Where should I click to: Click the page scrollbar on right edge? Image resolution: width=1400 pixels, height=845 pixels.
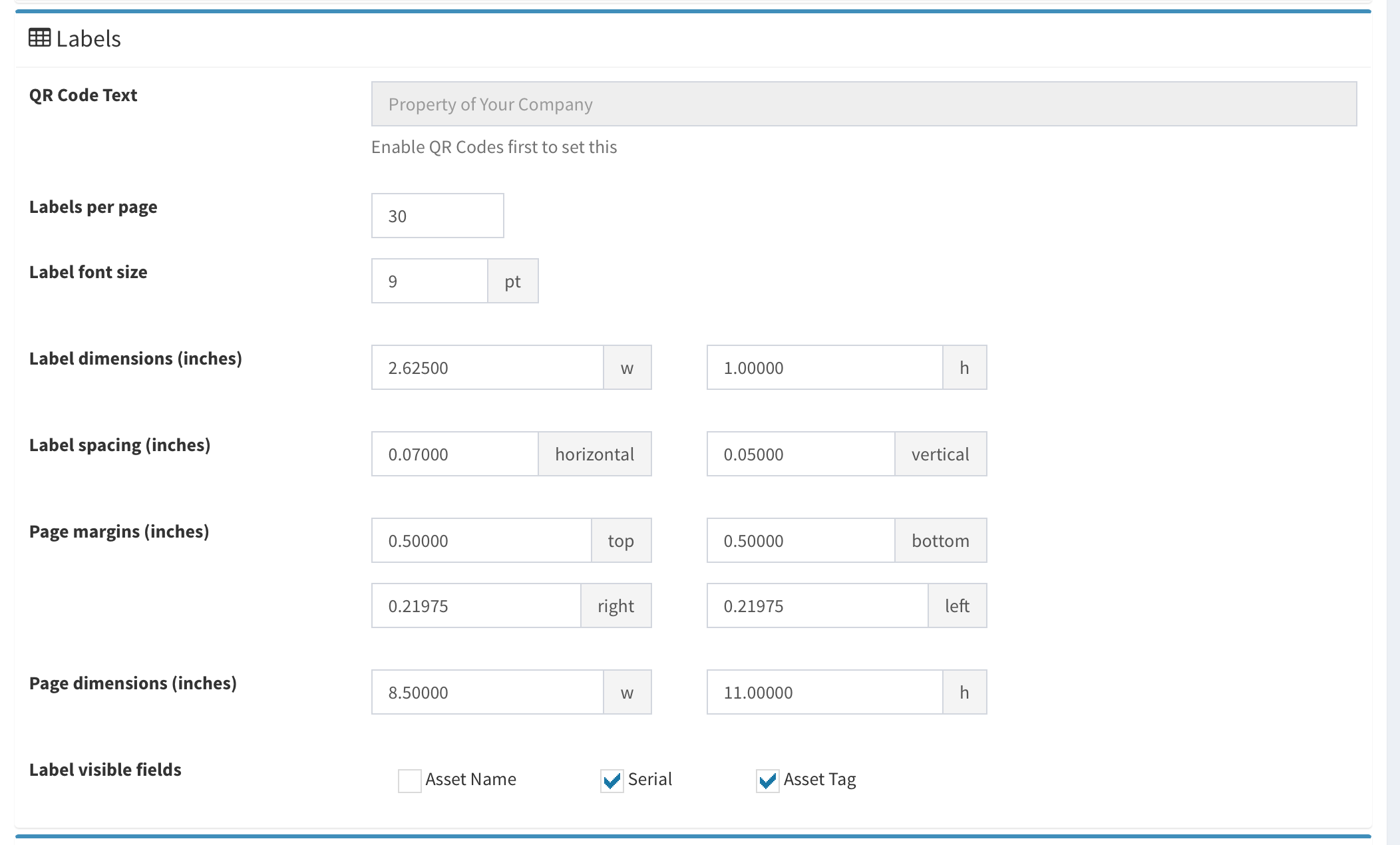click(x=1393, y=422)
